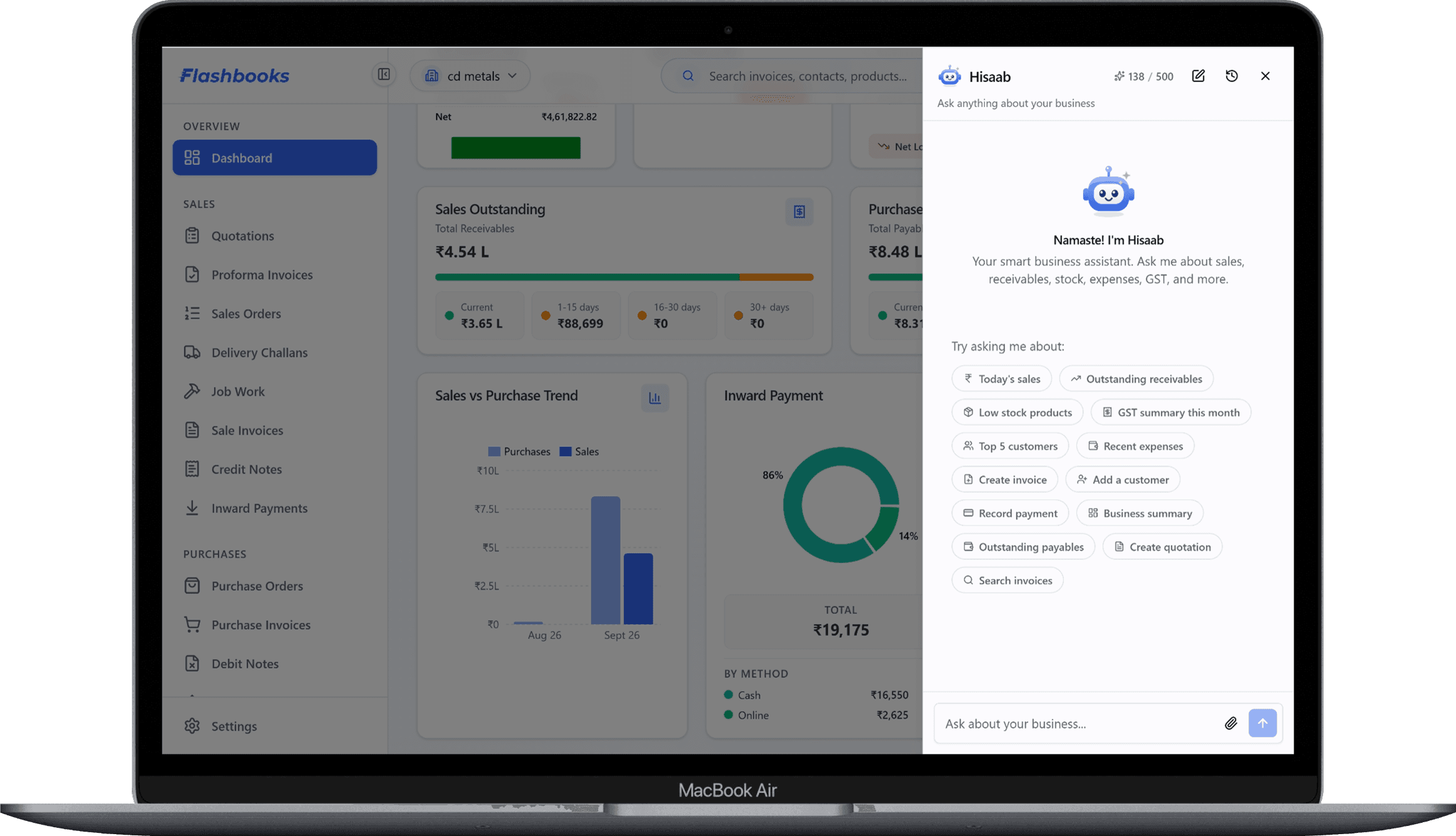Go to Purchase Invoices
This screenshot has width=1456, height=836.
(x=275, y=624)
